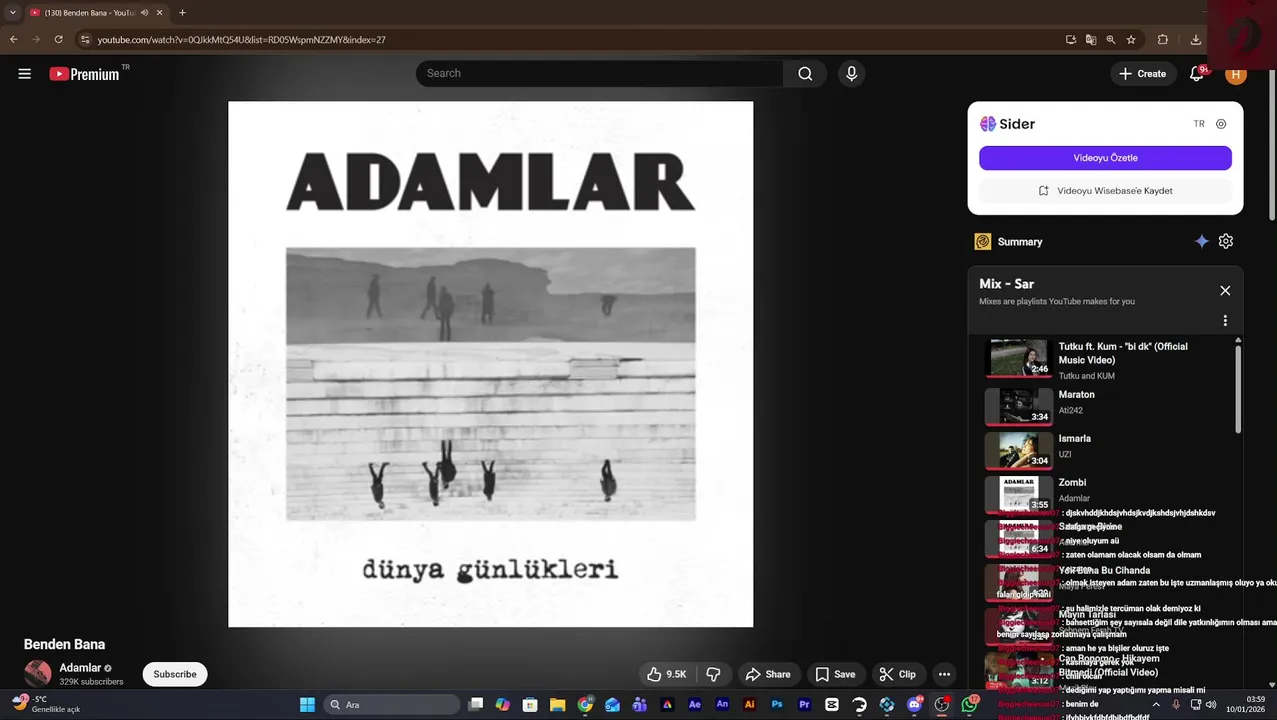Open more actions ellipsis under video

pyautogui.click(x=944, y=674)
